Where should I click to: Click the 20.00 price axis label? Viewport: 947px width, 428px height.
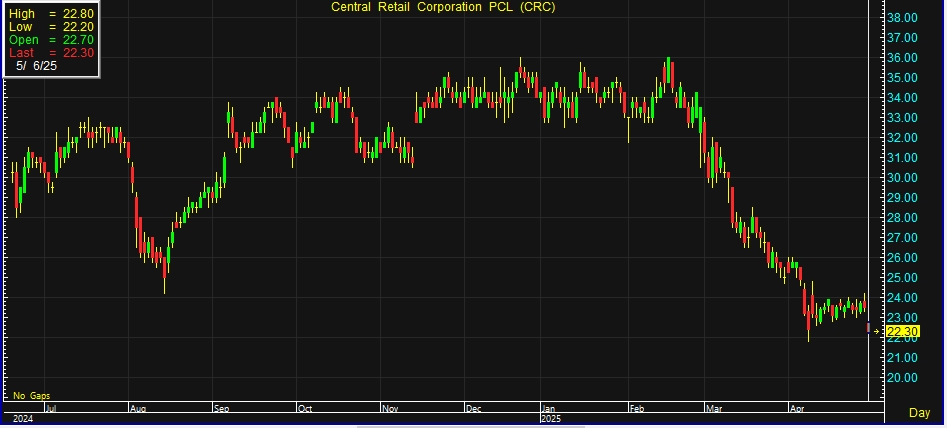[x=902, y=378]
